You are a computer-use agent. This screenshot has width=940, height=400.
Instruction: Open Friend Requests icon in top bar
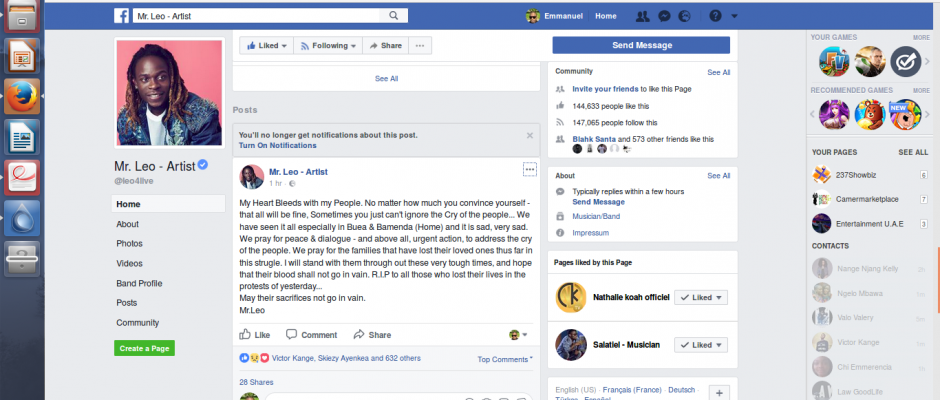pyautogui.click(x=642, y=17)
